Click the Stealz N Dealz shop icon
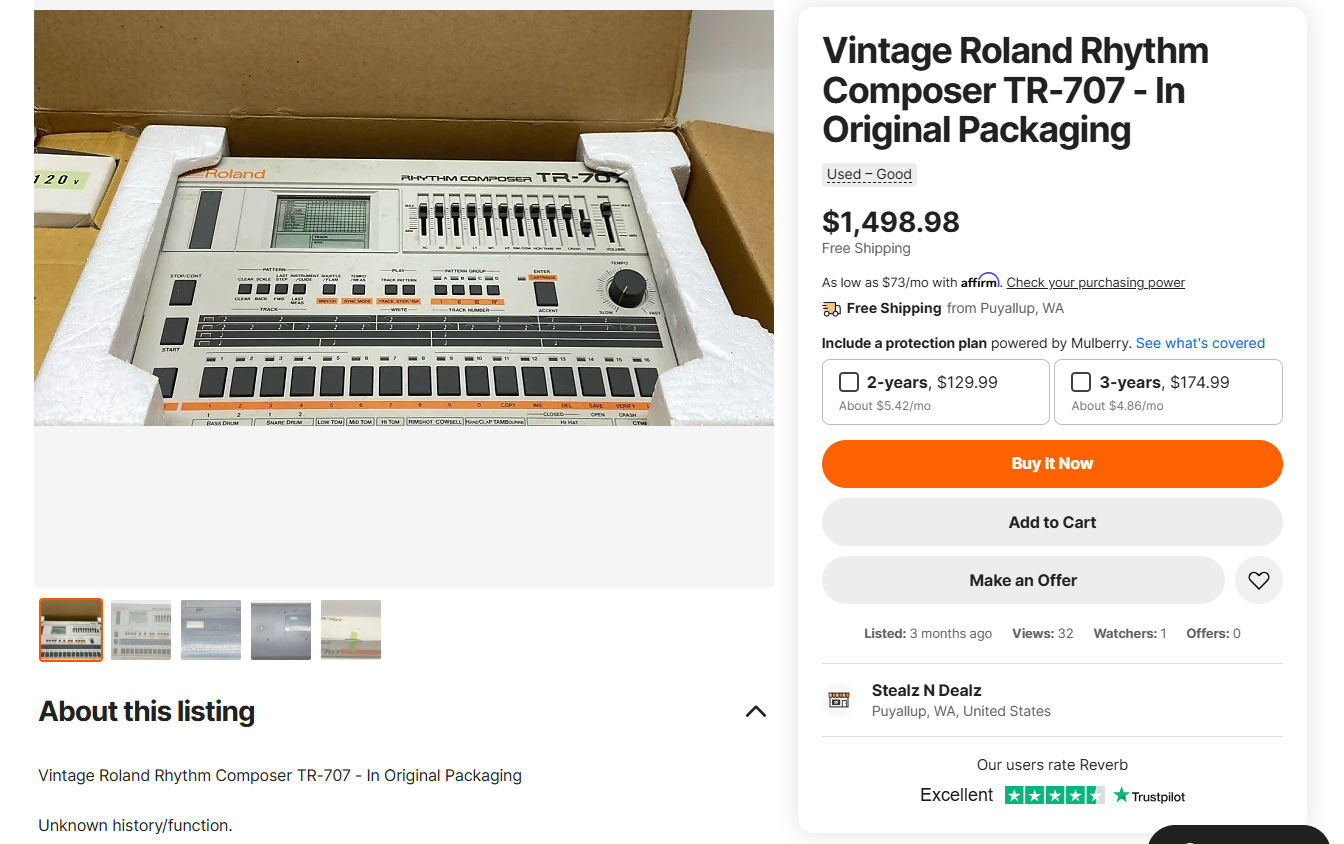Viewport: 1344px width, 844px height. [x=839, y=700]
